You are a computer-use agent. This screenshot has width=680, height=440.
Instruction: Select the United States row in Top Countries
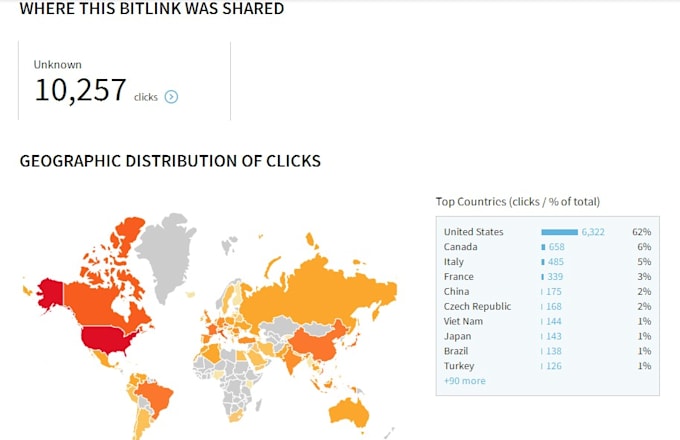click(474, 232)
